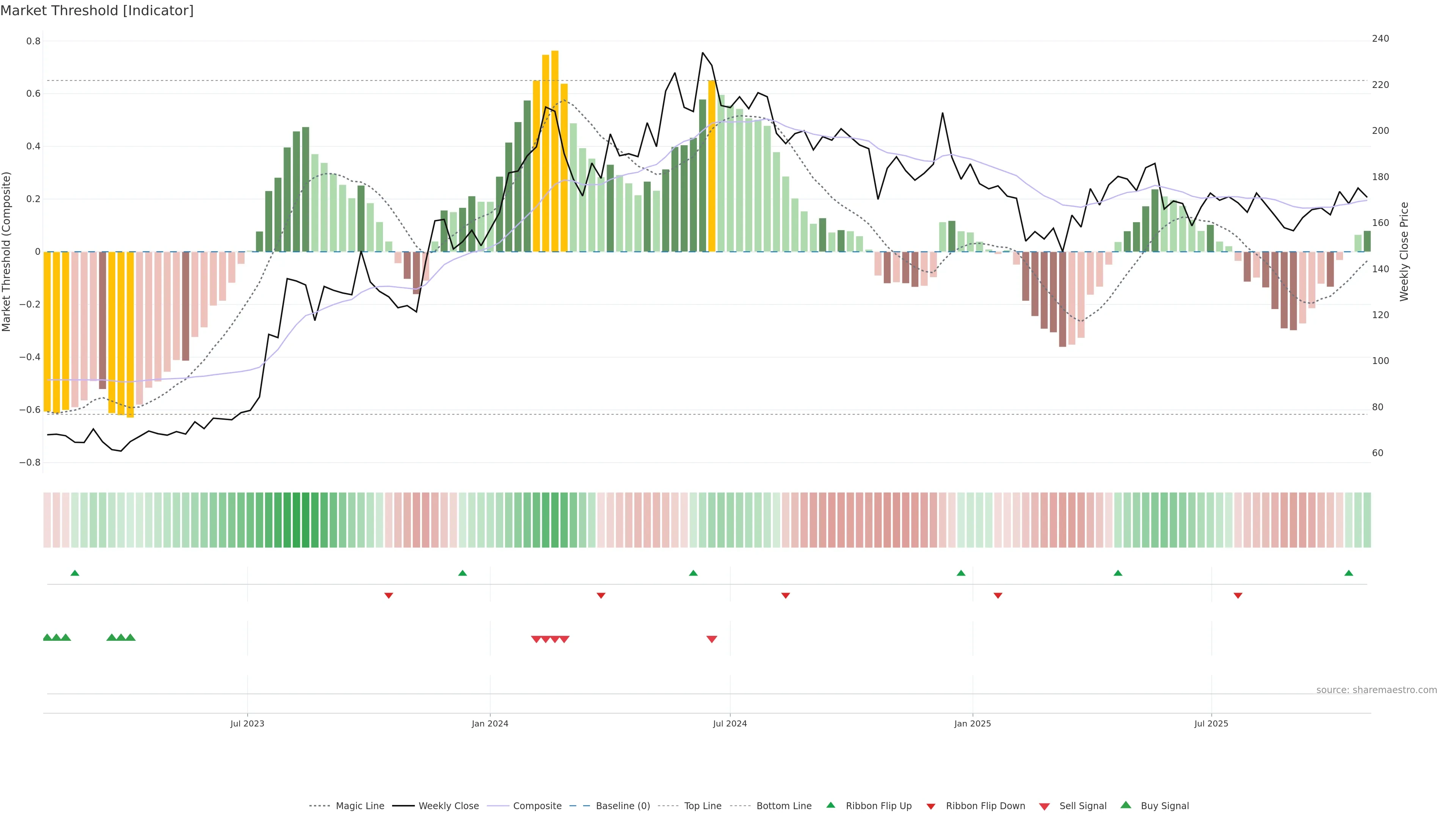
Task: Hide the Top Line series via legend
Action: (x=703, y=806)
